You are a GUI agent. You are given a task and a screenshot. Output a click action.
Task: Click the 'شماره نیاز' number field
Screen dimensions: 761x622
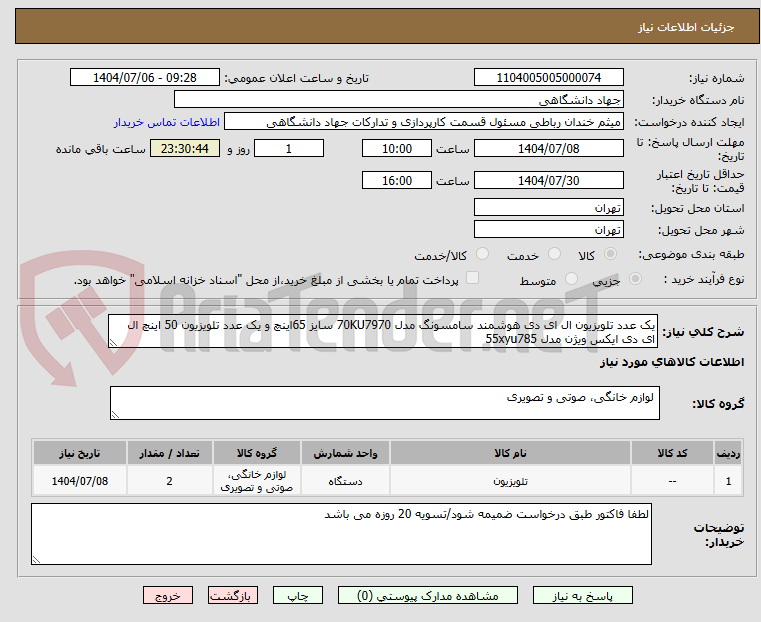pos(548,77)
